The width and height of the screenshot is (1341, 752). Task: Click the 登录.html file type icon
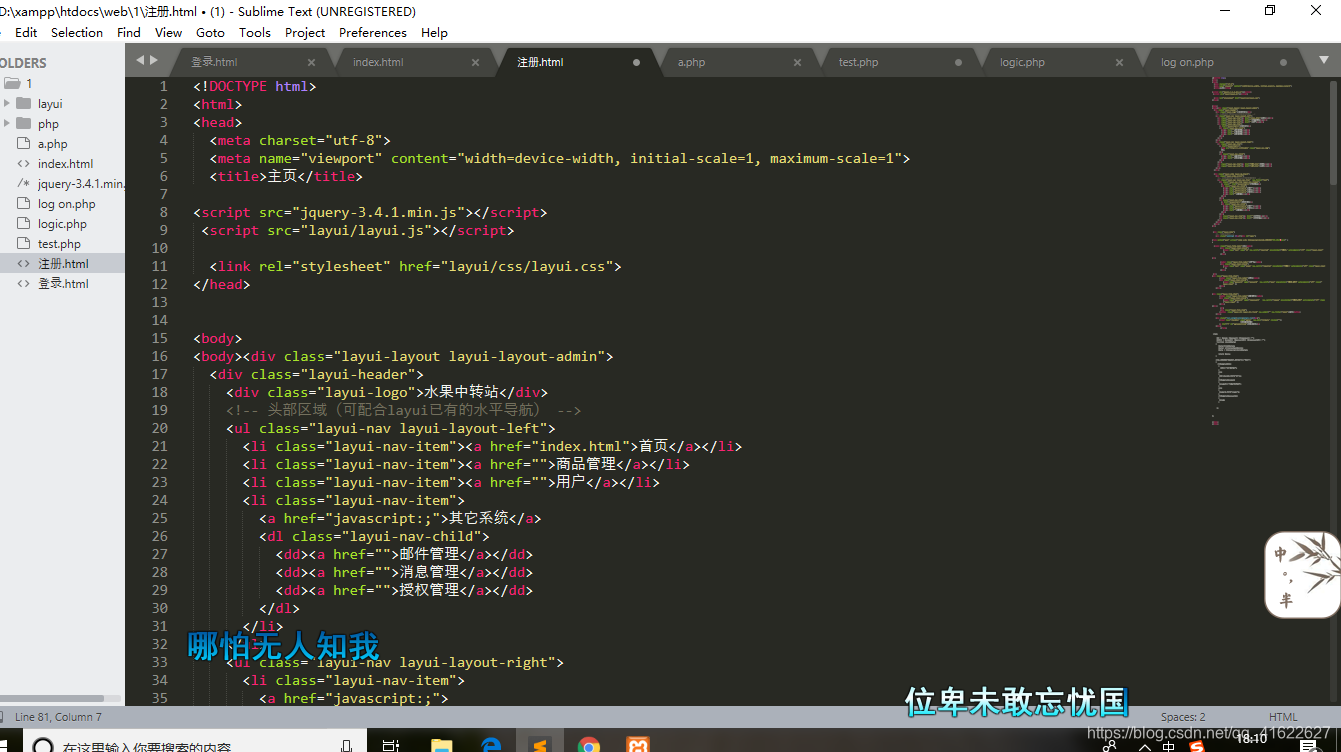click(24, 284)
